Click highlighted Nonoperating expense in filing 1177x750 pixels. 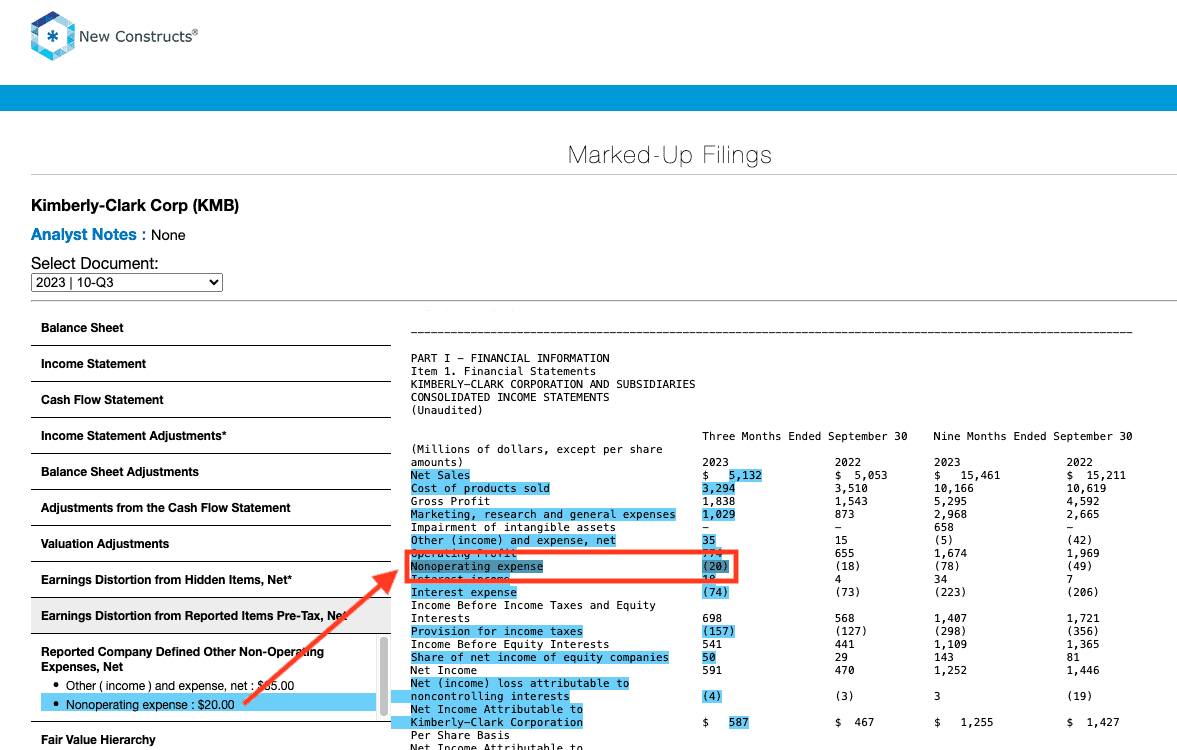click(x=477, y=566)
